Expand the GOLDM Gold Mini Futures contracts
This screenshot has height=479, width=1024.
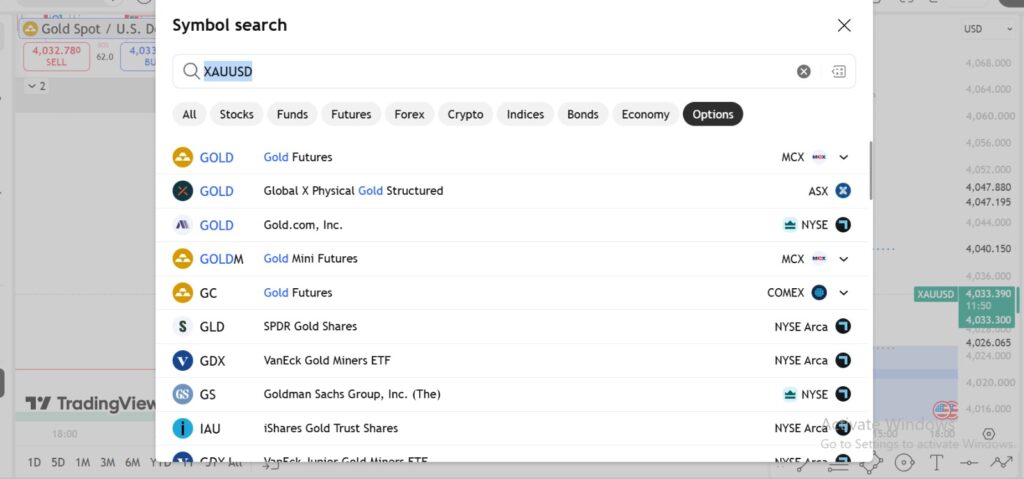point(844,259)
